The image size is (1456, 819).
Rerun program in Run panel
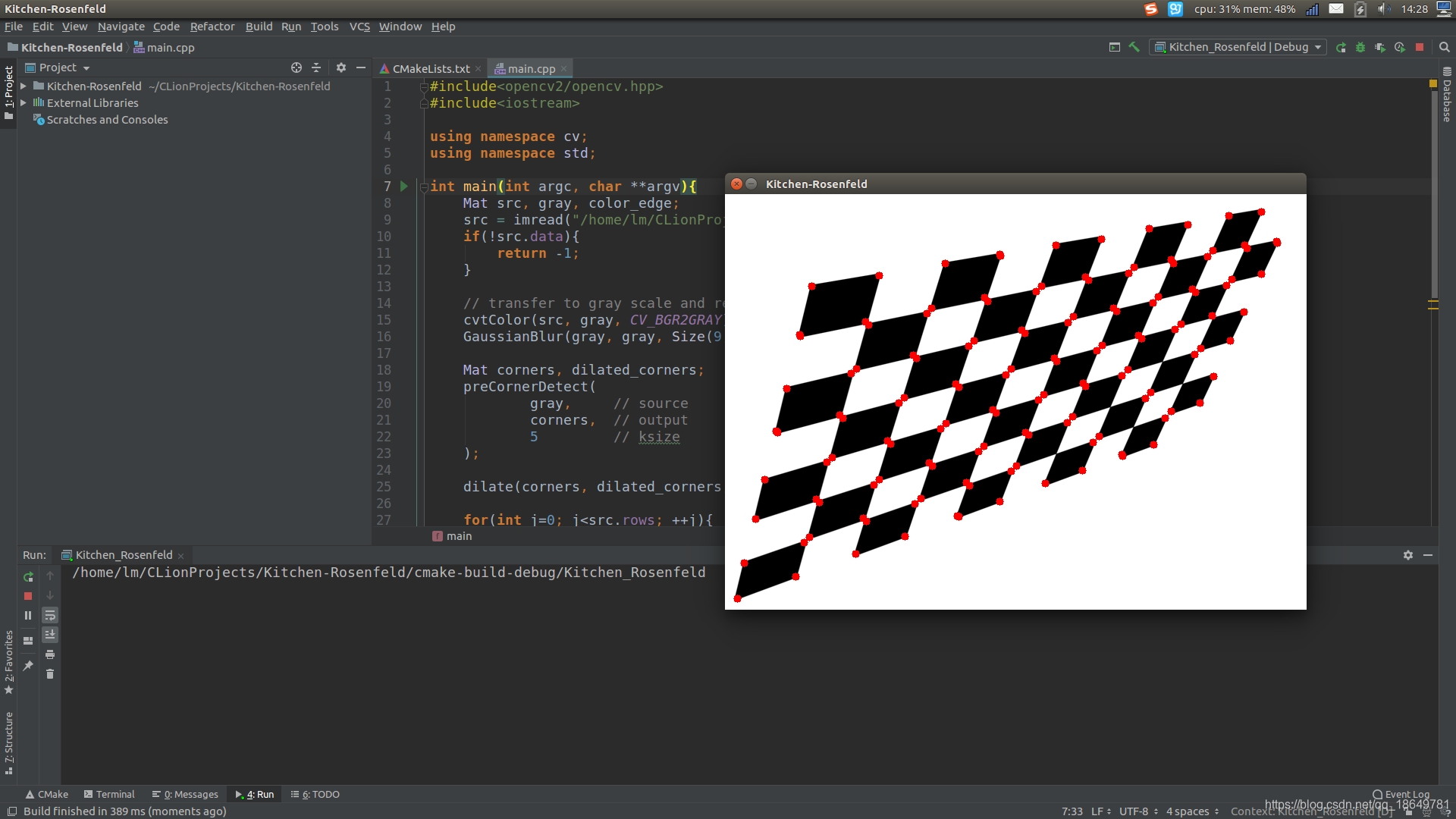tap(28, 576)
